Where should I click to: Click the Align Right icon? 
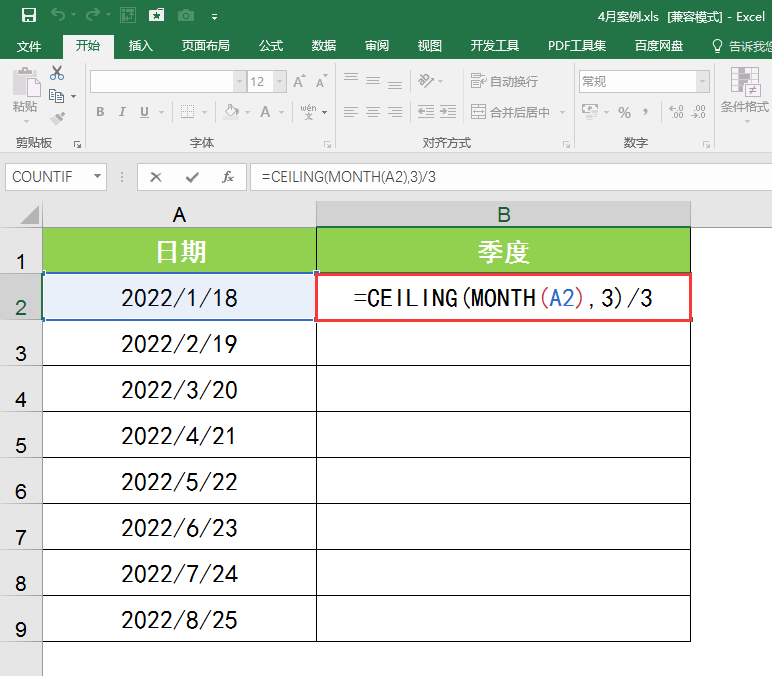(x=394, y=112)
